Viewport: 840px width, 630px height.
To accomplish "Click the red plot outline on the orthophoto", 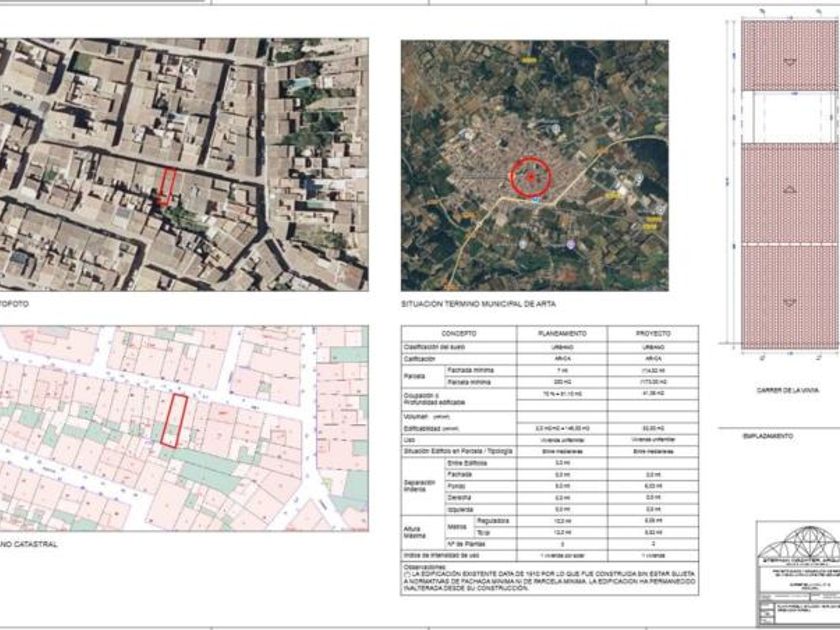I will pos(168,186).
